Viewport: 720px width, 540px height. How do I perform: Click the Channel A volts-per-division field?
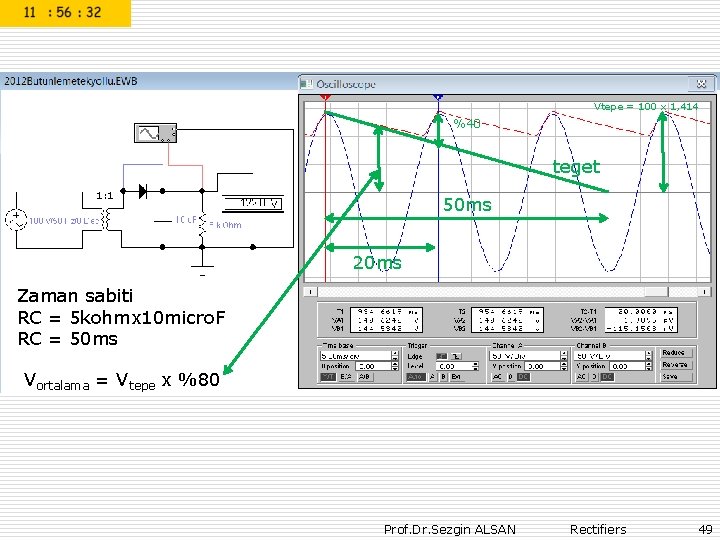tap(525, 356)
